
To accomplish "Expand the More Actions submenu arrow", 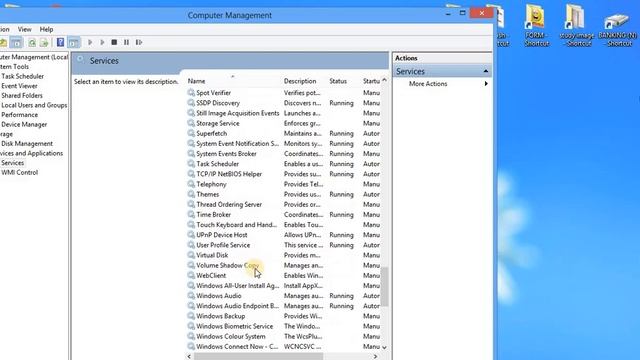I will [486, 84].
